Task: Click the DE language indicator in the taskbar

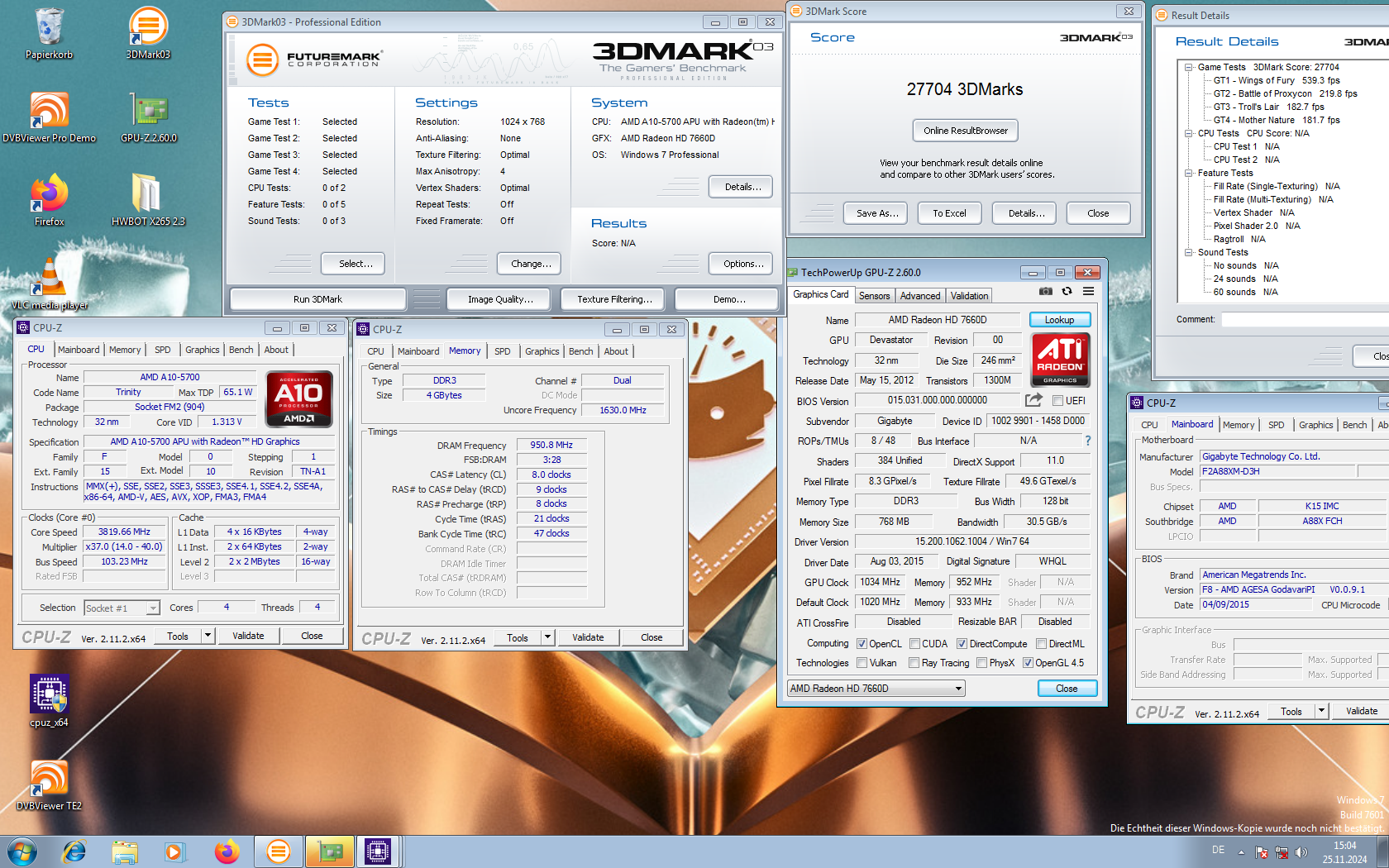Action: [1218, 850]
